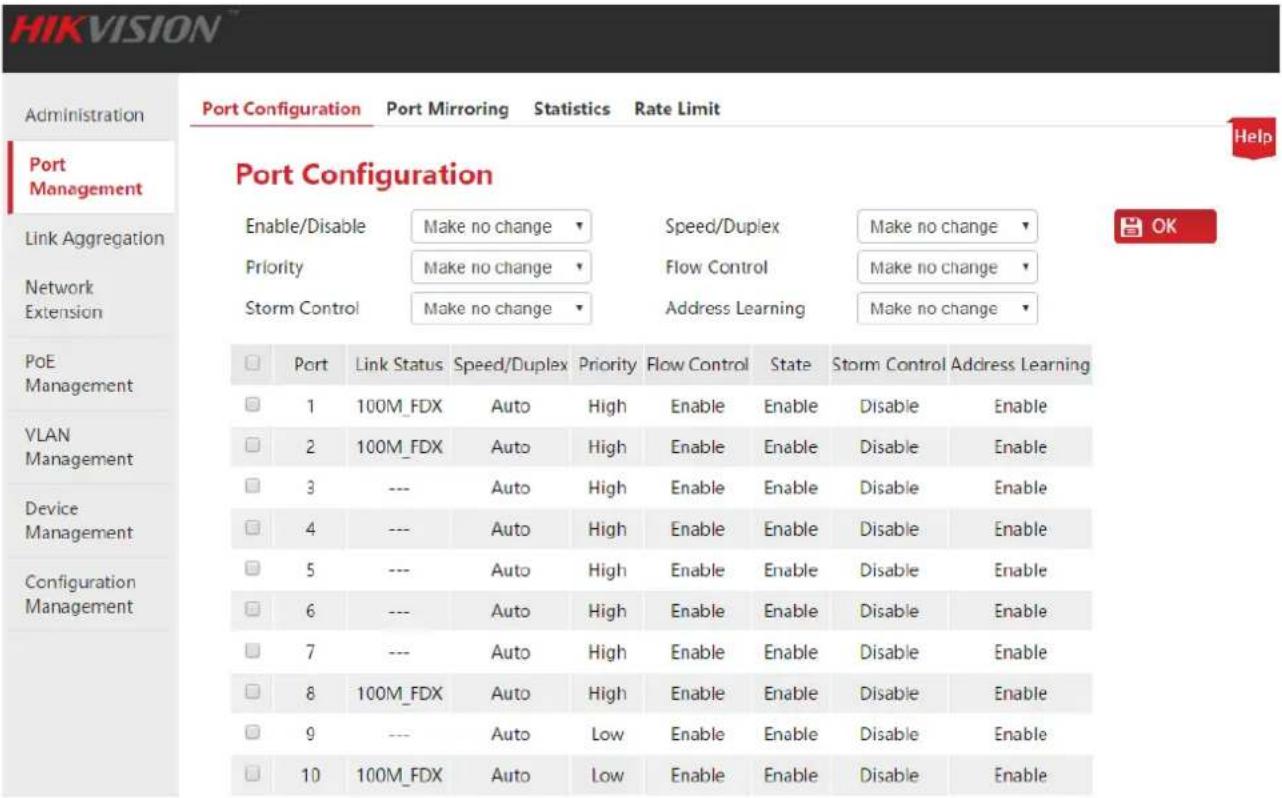Screen dimensions: 1282x798
Task: Open the Speed/Duplex dropdown
Action: coord(947,227)
